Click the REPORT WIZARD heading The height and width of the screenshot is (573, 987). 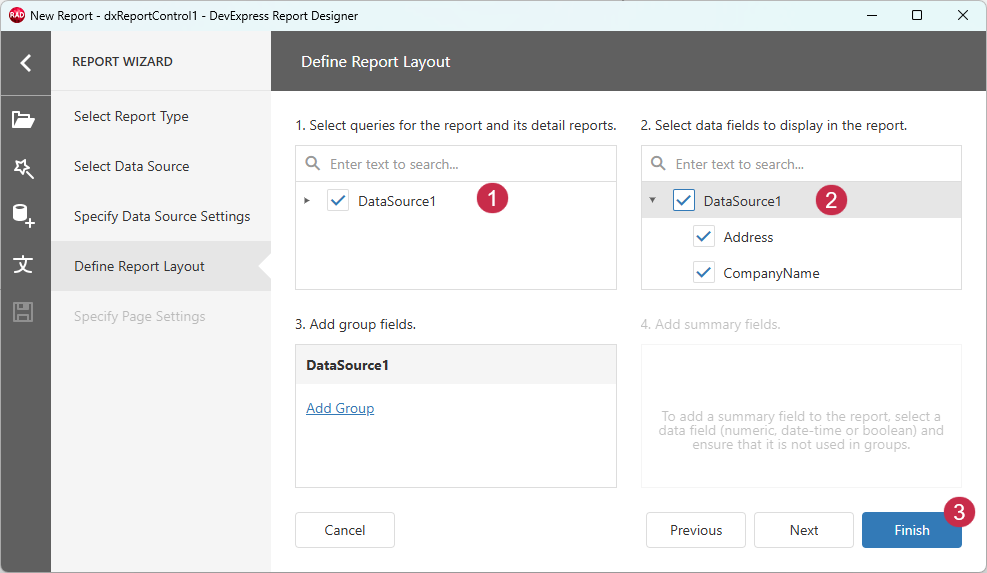click(x=122, y=62)
